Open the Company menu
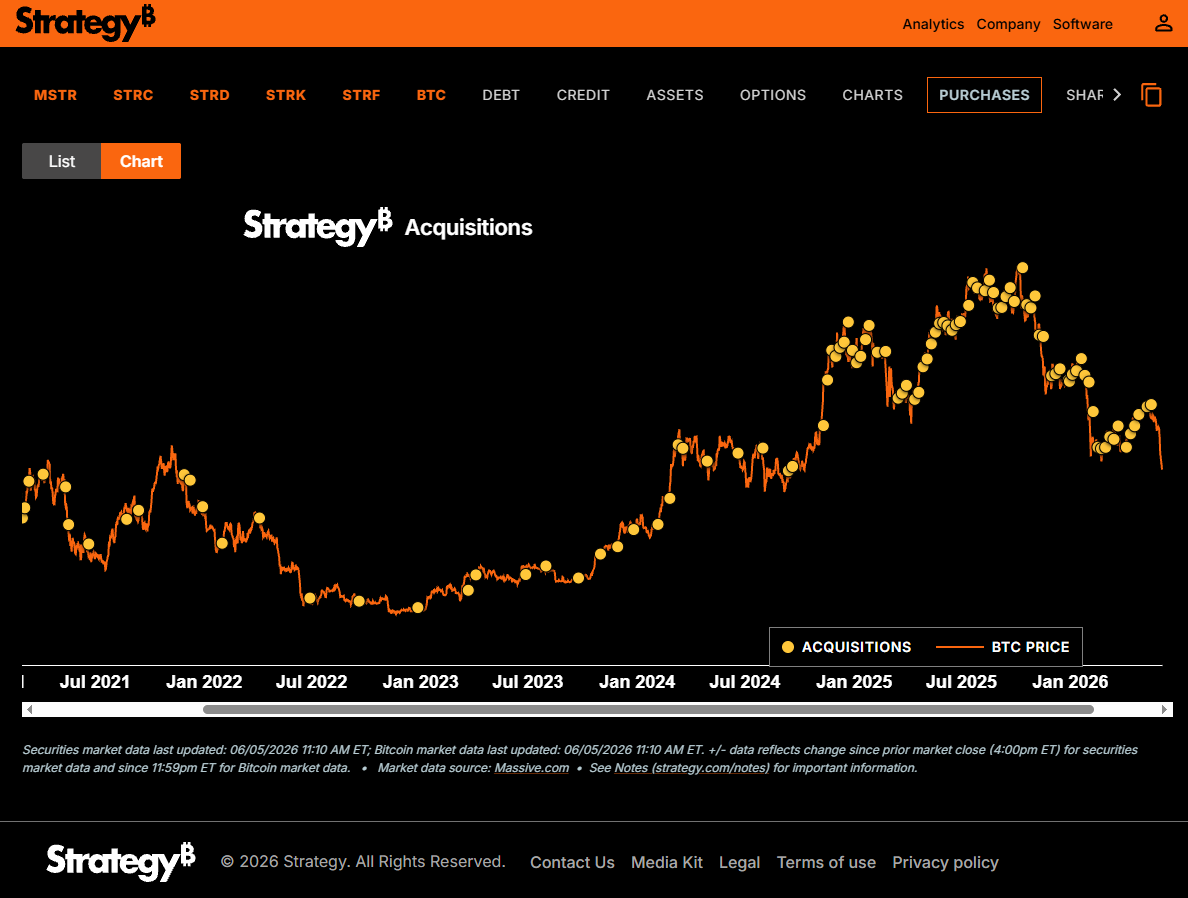Screen dimensions: 1188x898 pos(1008,24)
